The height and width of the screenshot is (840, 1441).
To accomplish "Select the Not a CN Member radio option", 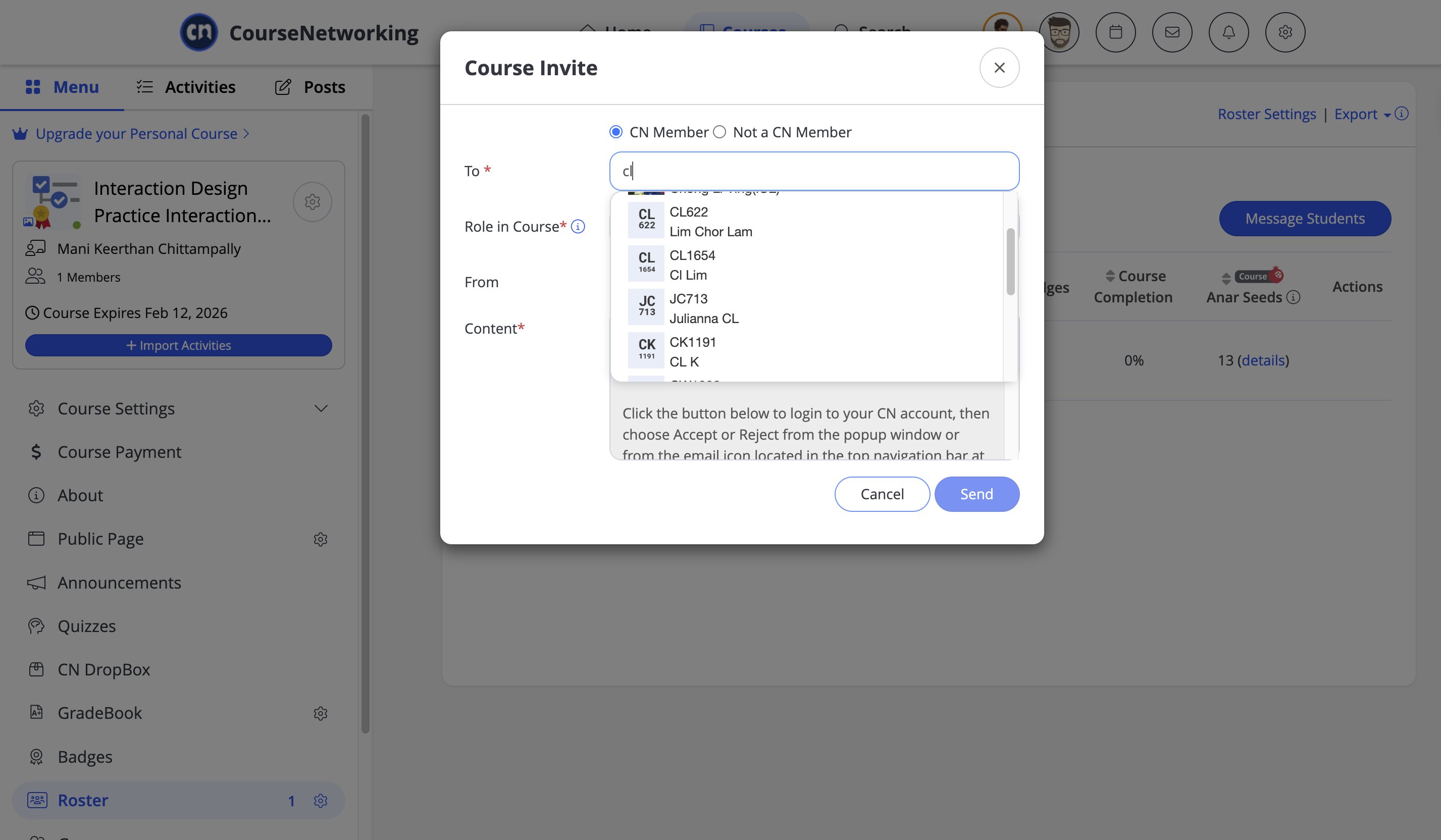I will click(x=719, y=132).
